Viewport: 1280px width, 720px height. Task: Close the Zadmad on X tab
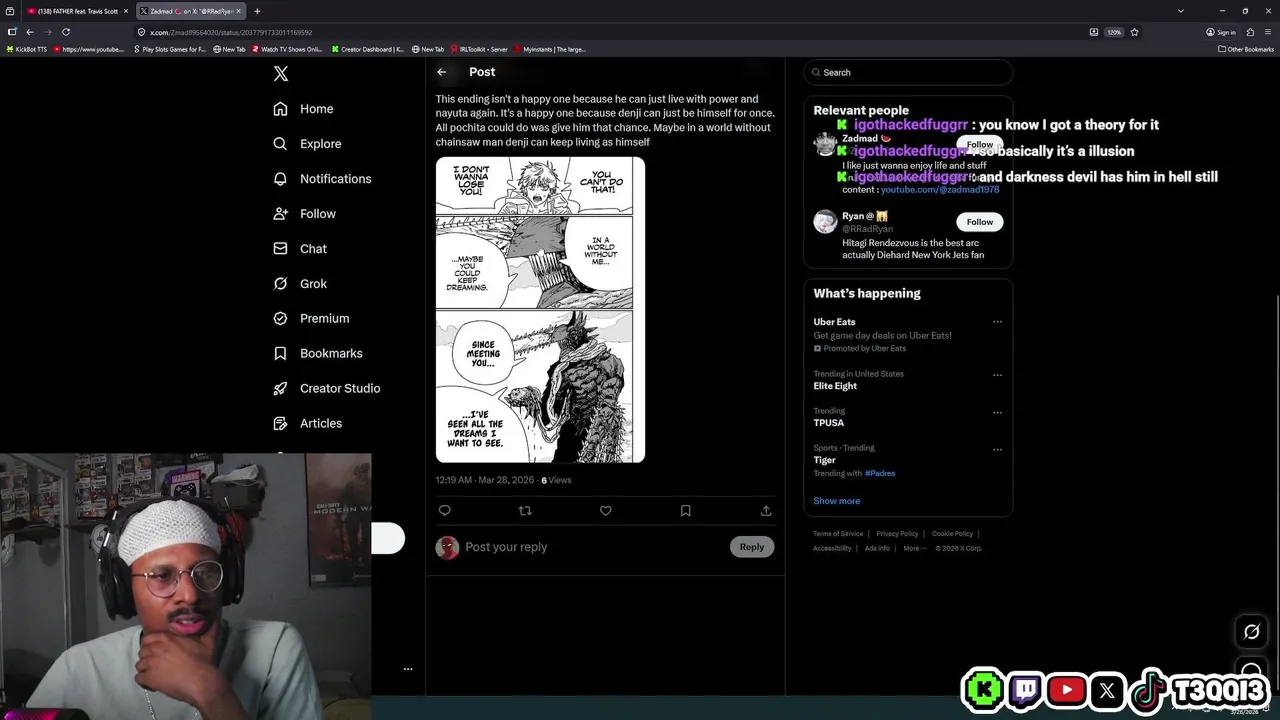[238, 11]
